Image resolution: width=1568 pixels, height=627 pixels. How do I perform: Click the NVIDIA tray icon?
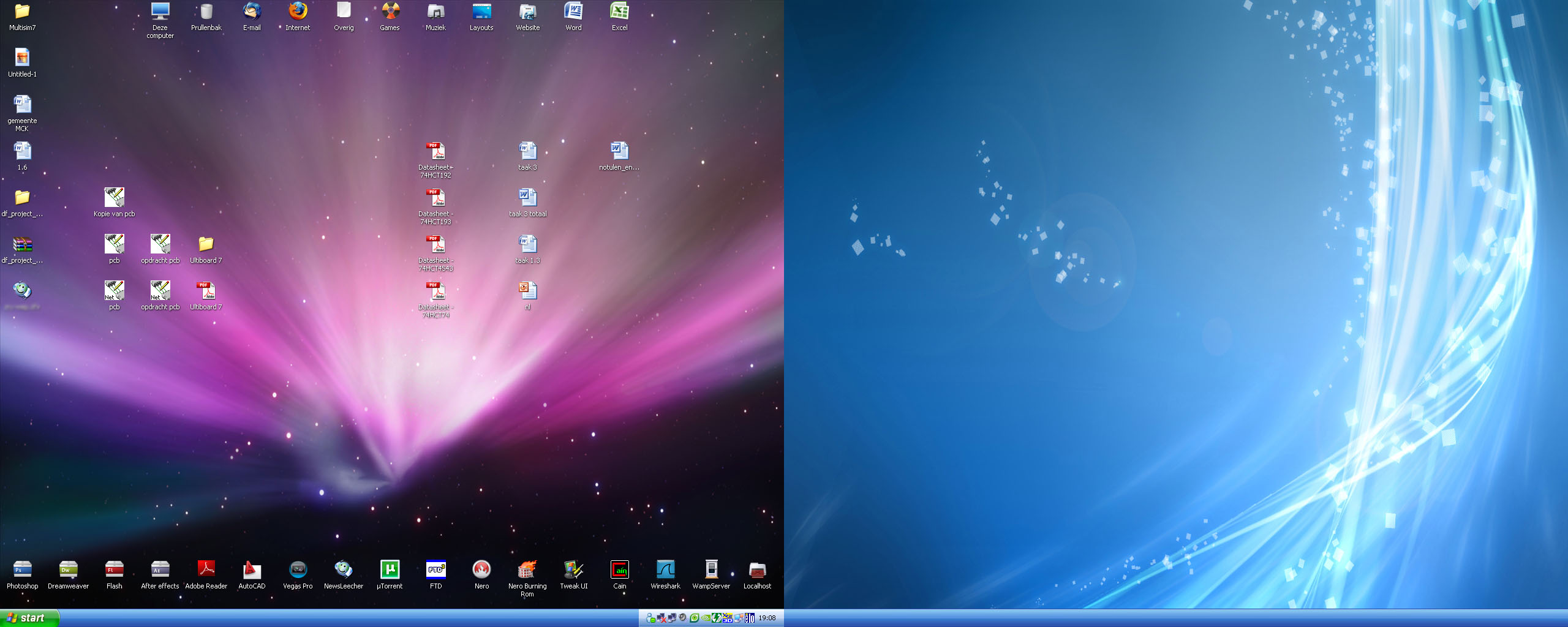706,618
